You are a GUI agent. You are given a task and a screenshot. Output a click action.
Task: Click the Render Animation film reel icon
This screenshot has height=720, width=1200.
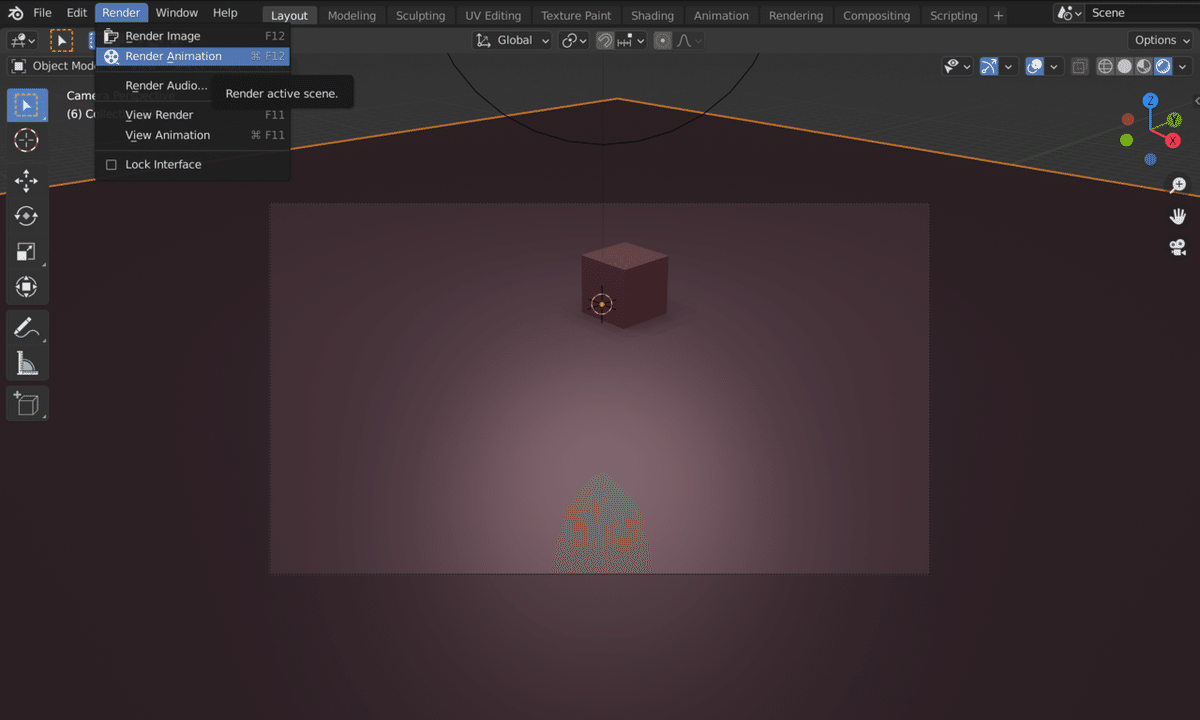[111, 57]
